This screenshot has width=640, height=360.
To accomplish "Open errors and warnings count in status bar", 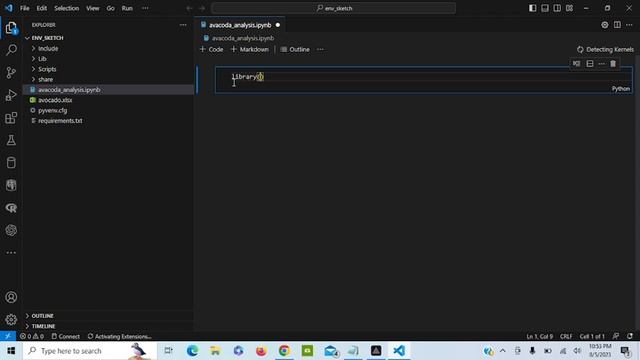I will pyautogui.click(x=32, y=336).
